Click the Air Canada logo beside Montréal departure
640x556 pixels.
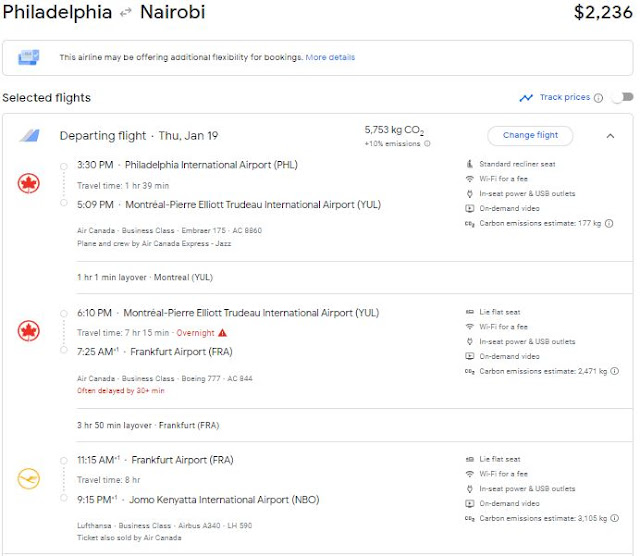tap(29, 331)
